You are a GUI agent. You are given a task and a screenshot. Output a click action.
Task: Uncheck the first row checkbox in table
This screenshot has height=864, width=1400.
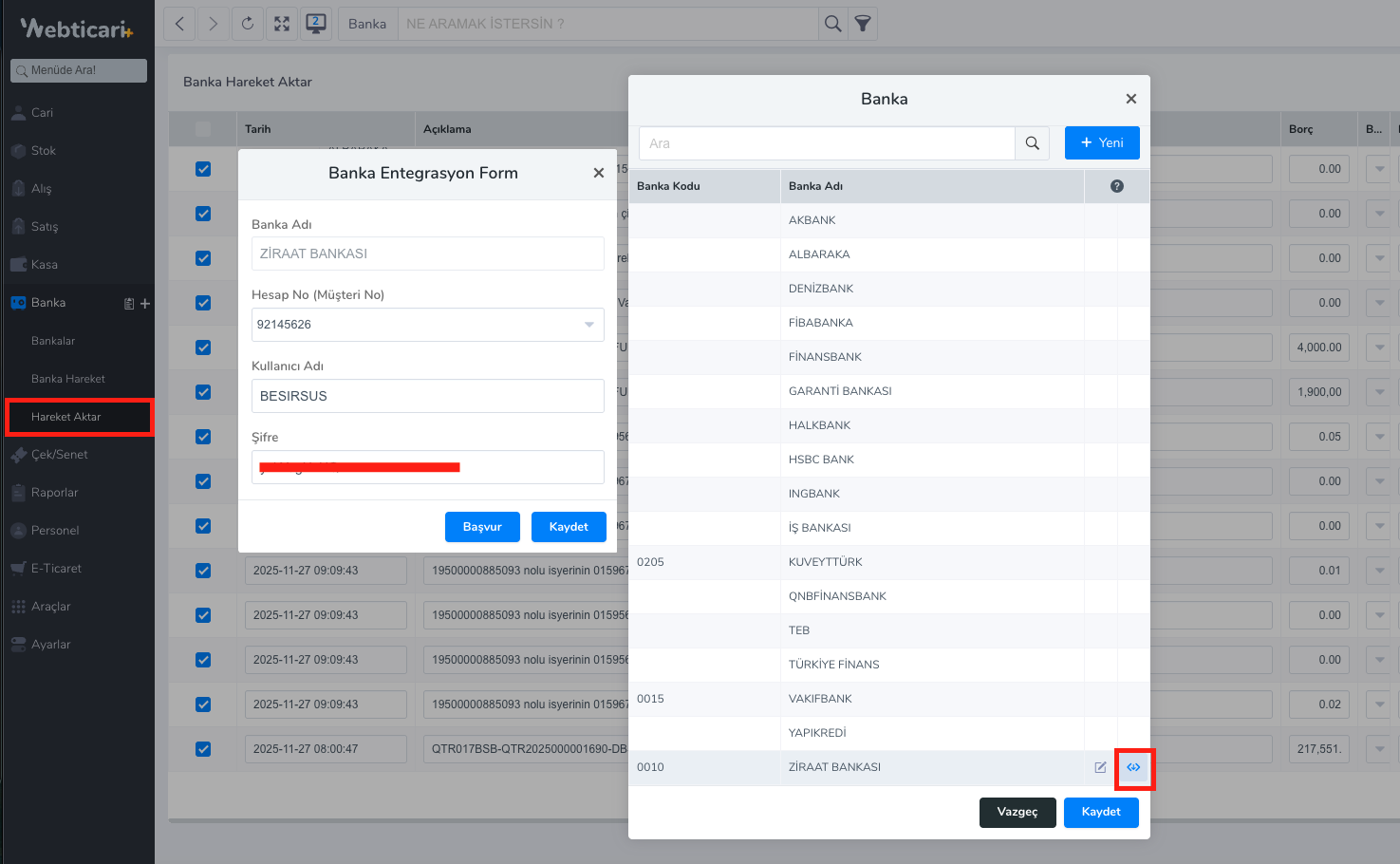pyautogui.click(x=203, y=169)
